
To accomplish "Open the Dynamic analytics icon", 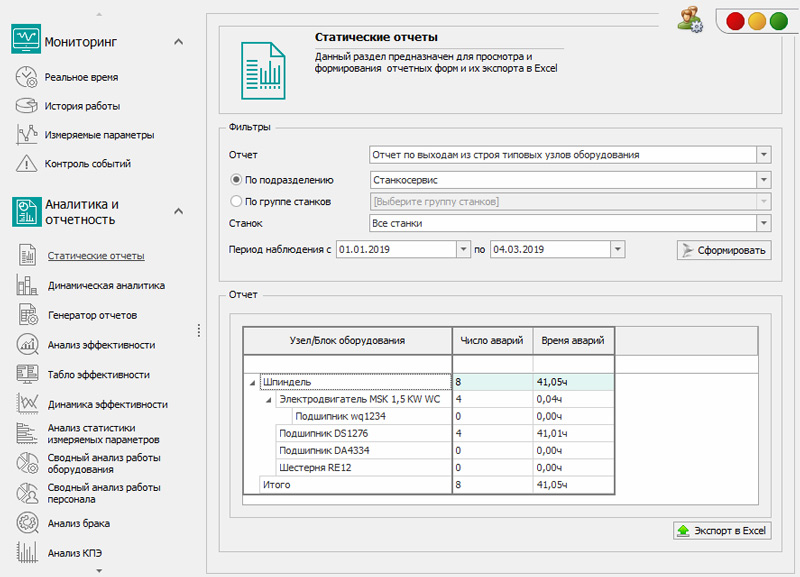I will pos(27,285).
